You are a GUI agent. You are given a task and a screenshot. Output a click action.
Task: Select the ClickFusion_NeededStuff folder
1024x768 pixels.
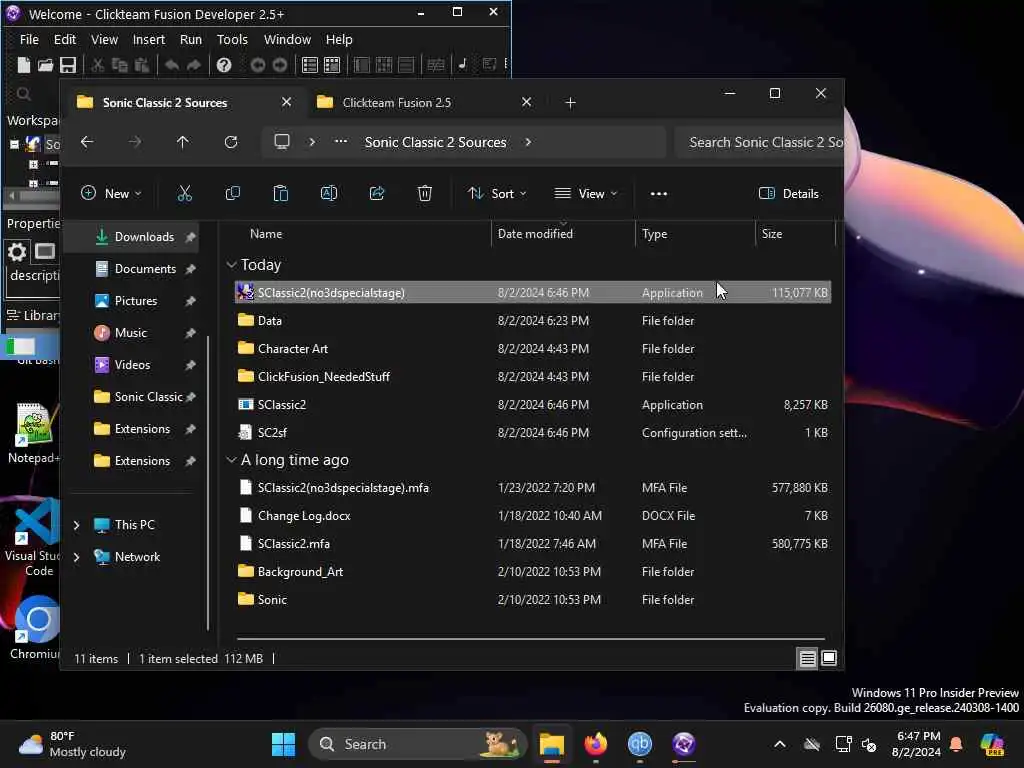tap(533, 377)
